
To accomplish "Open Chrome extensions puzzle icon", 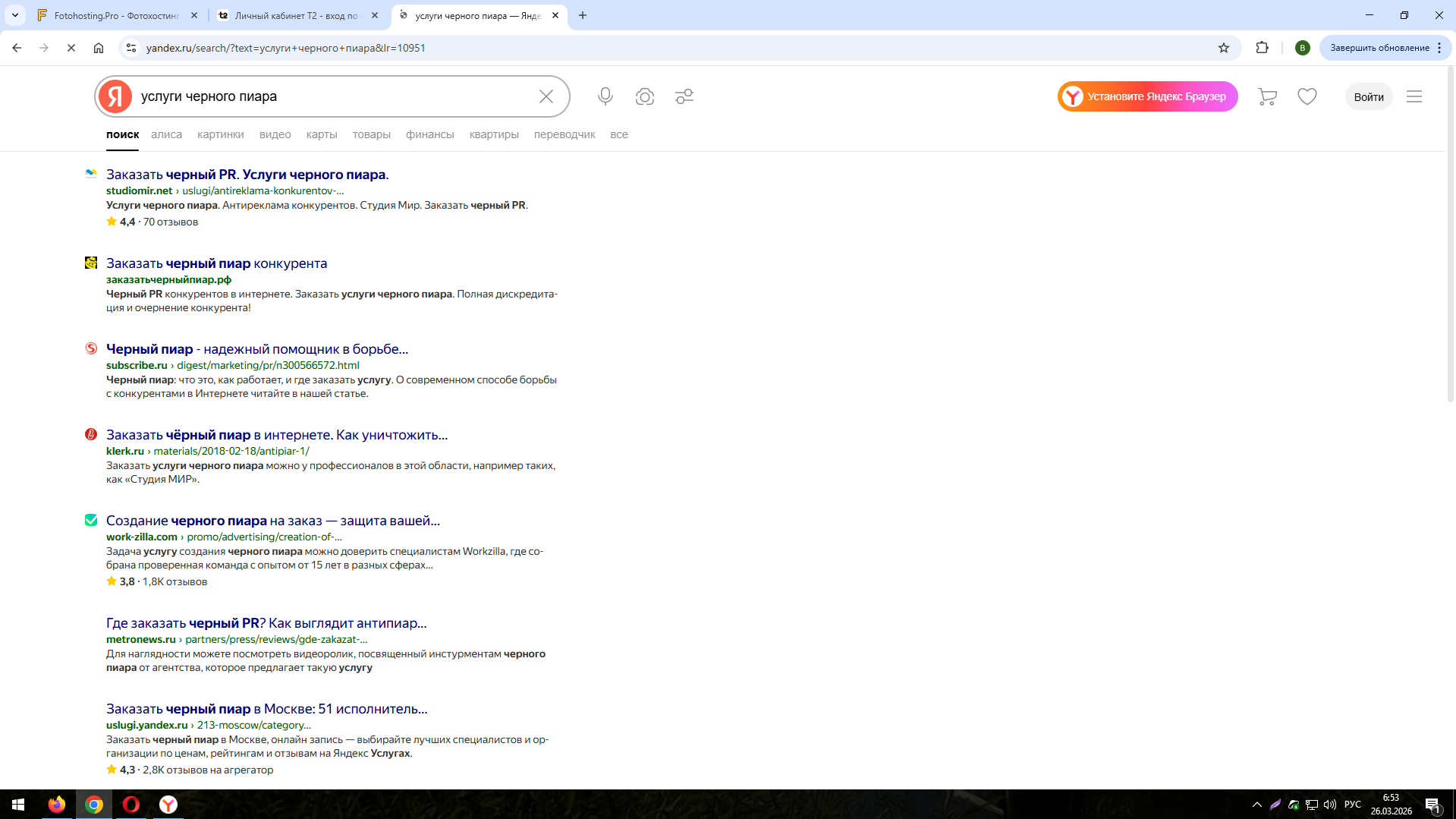I will (x=1263, y=48).
